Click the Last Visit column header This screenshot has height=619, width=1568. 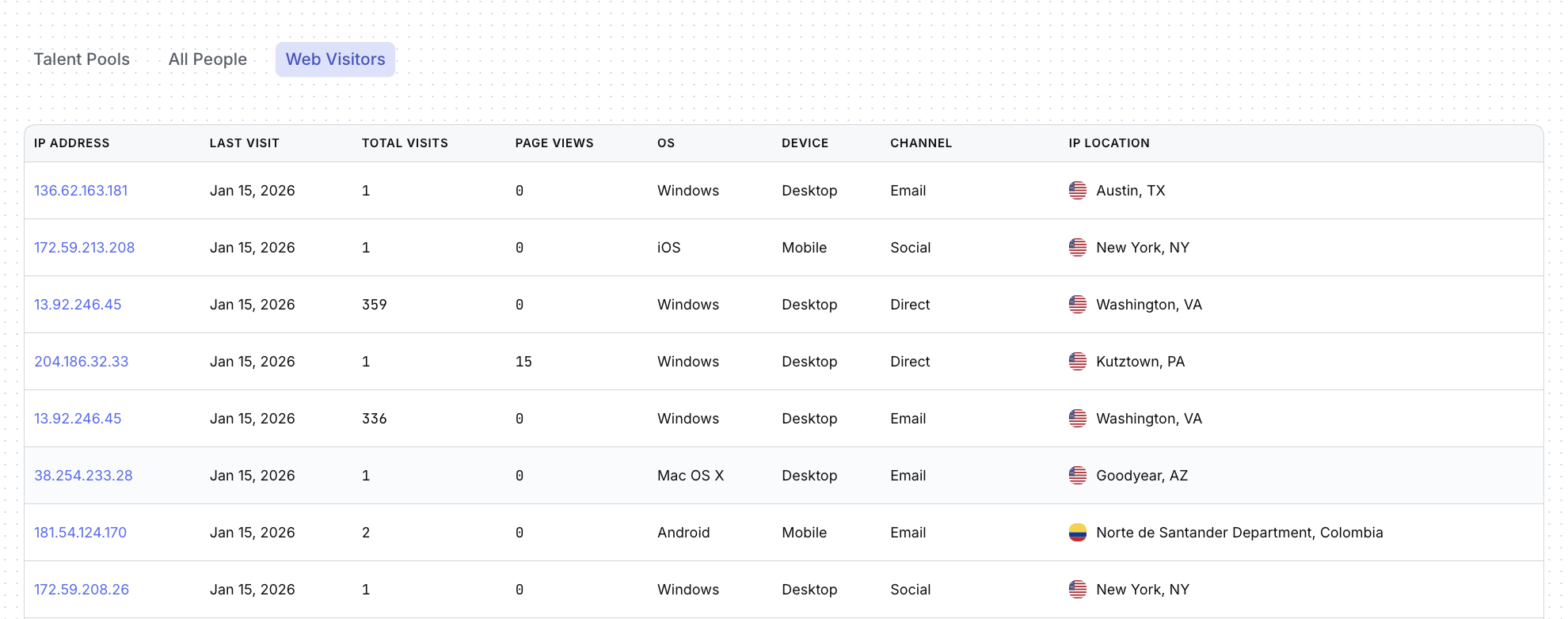tap(244, 143)
